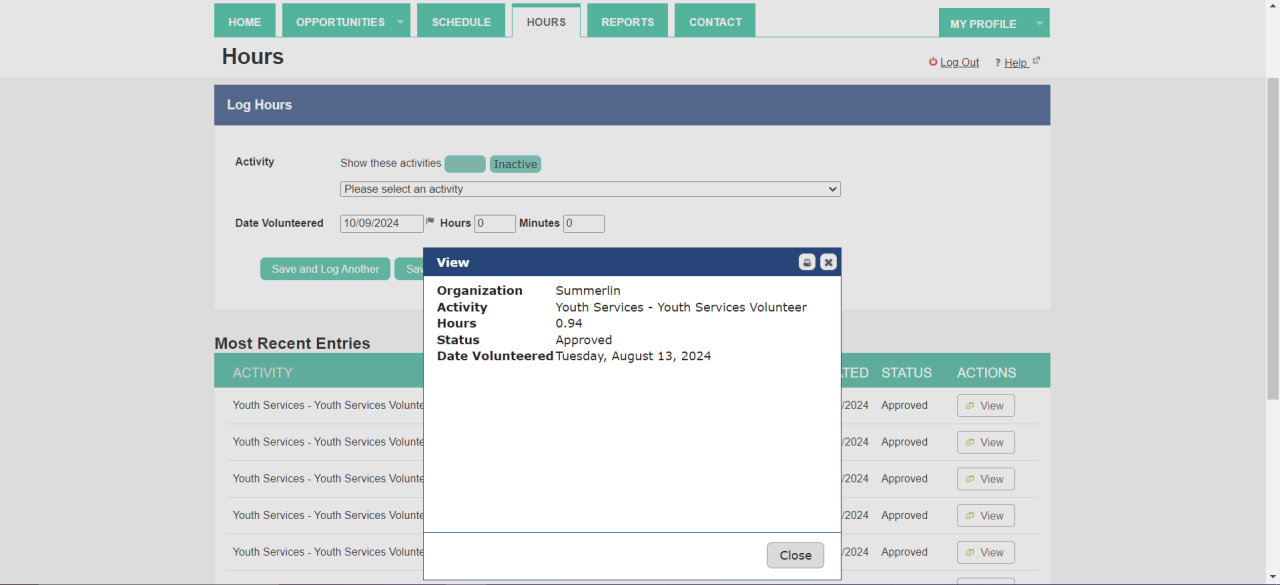Click the Close button in View dialog
1280x585 pixels.
[x=795, y=555]
